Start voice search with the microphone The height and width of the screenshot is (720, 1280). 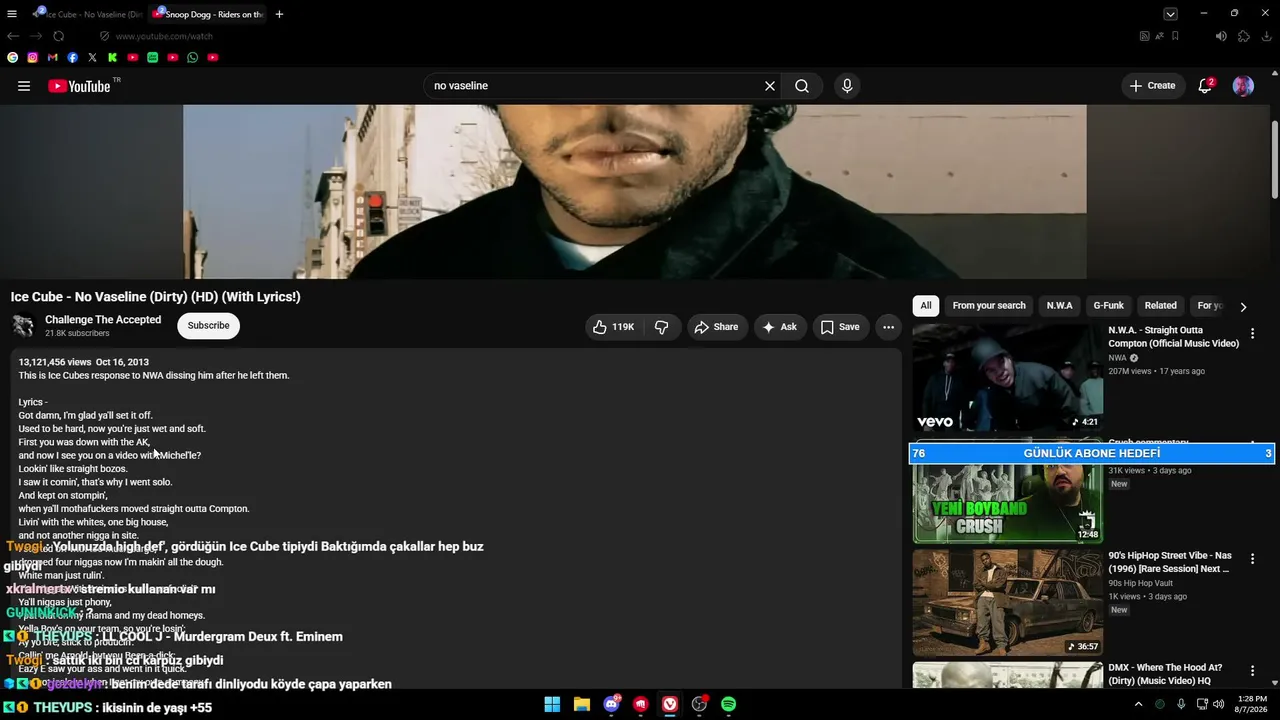tap(847, 86)
